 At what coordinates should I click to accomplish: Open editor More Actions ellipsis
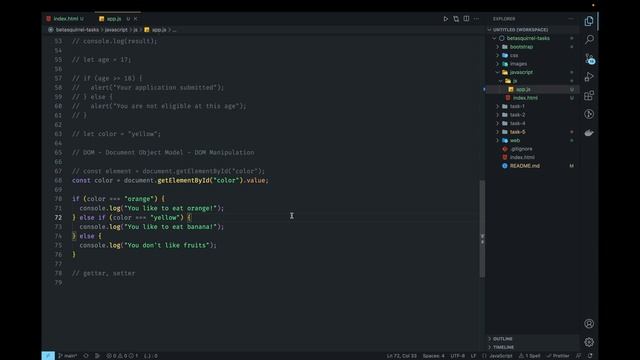tap(476, 19)
